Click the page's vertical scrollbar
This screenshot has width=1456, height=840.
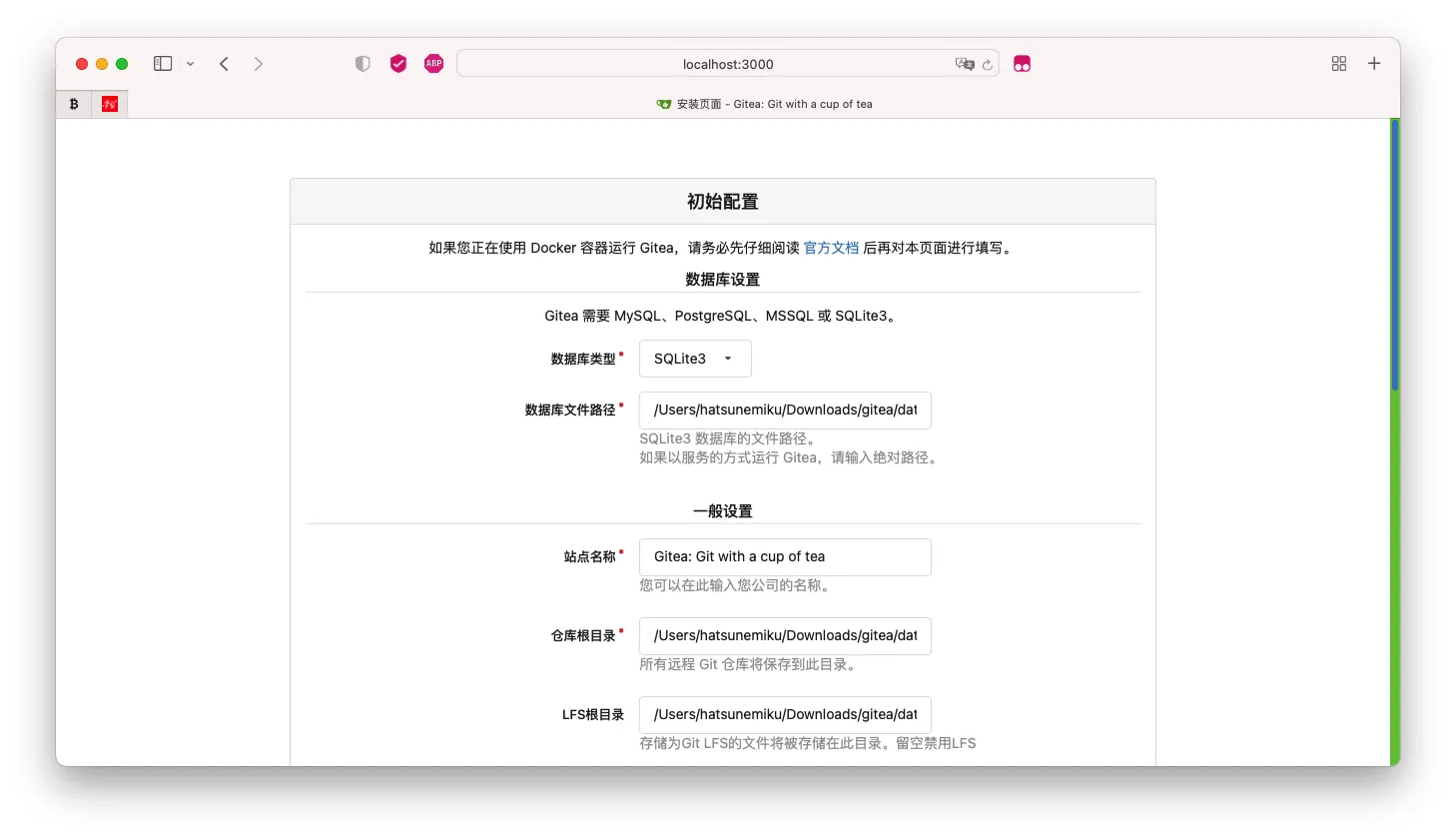point(1395,256)
